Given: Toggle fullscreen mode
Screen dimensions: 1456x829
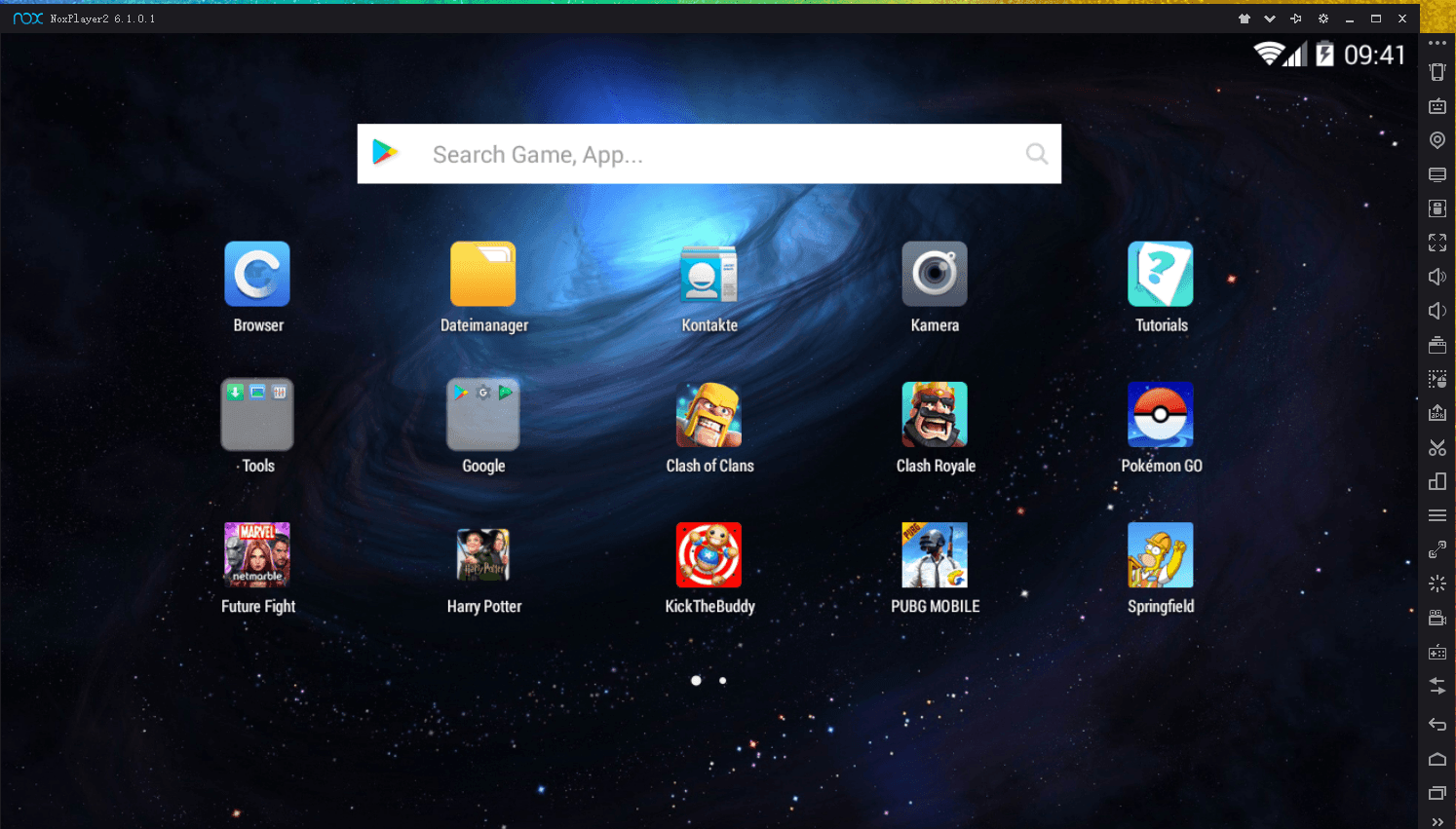Looking at the screenshot, I should coord(1437,243).
